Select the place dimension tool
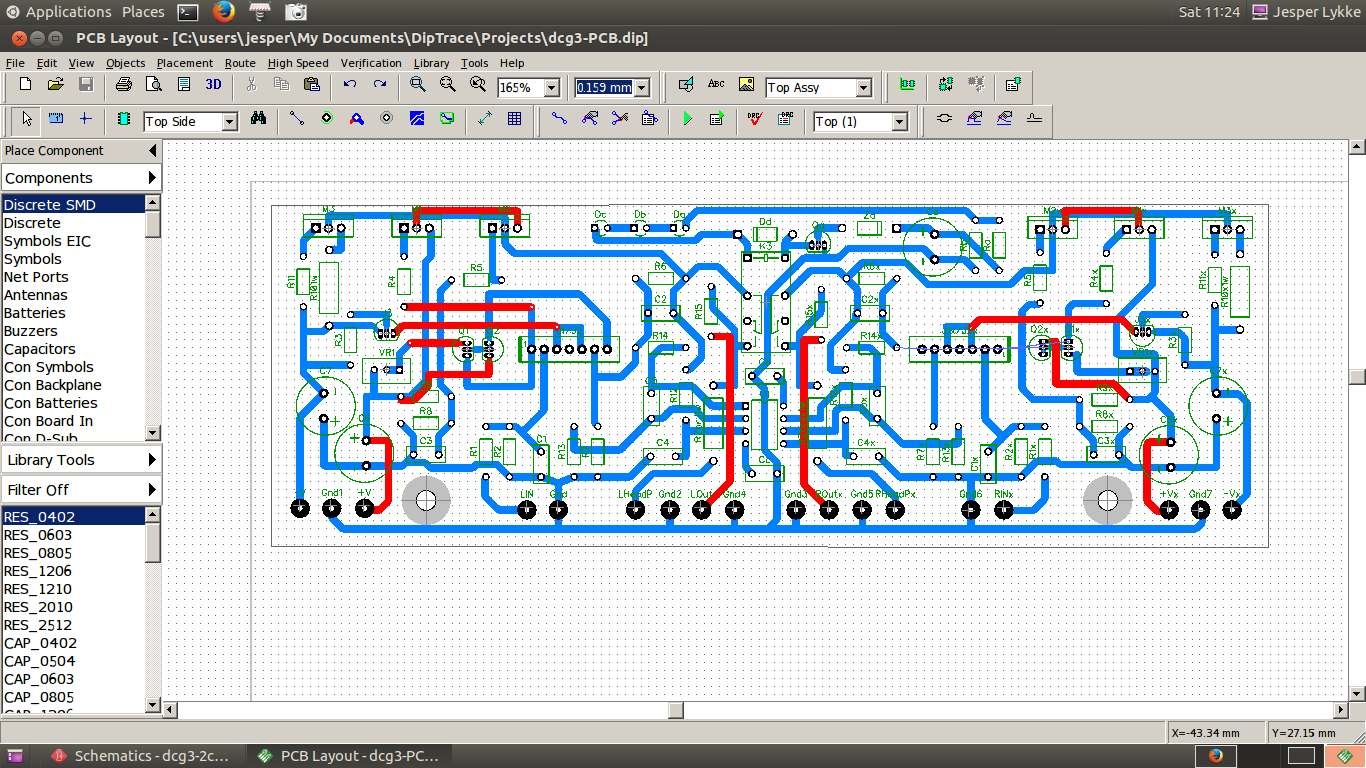 click(x=485, y=119)
